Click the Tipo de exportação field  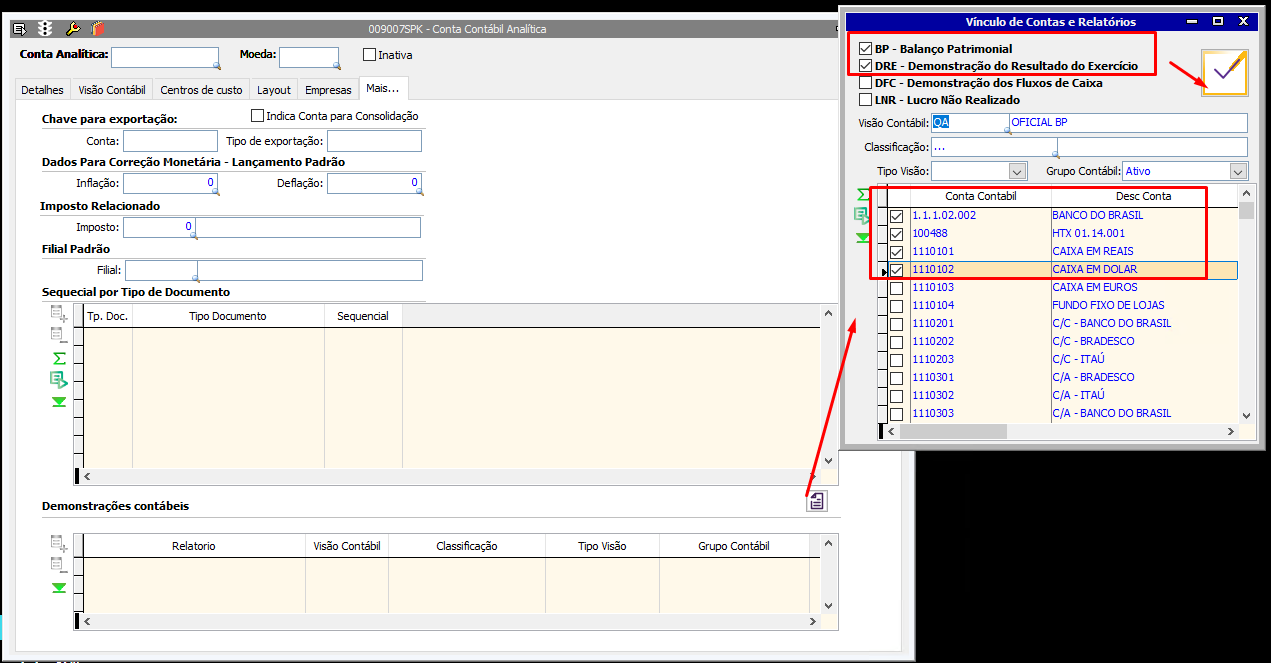click(x=374, y=141)
